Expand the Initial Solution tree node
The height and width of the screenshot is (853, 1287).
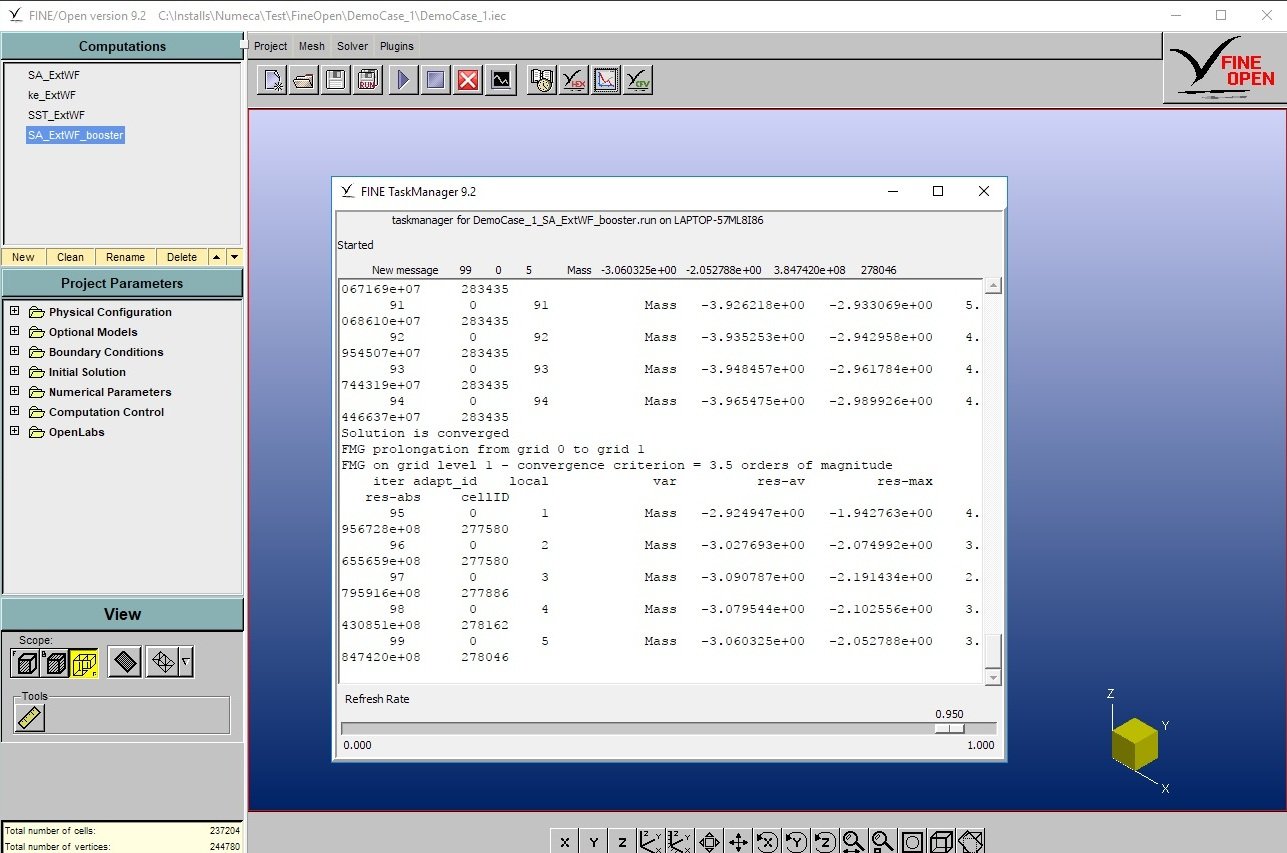coord(14,371)
